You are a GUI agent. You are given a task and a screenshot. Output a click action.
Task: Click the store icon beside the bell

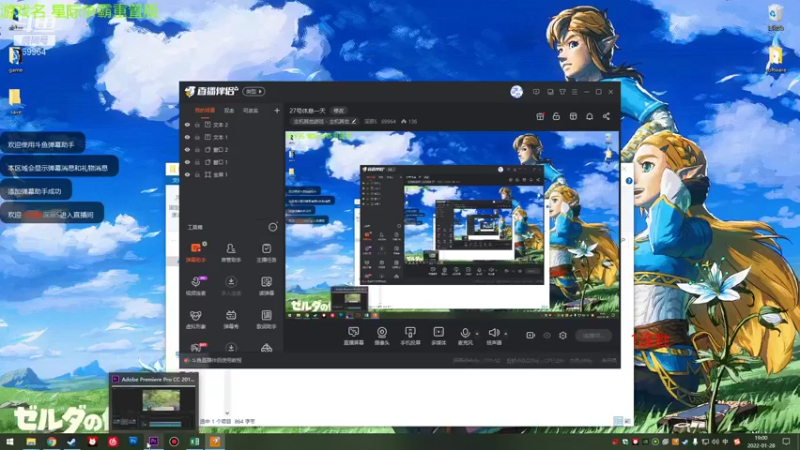tap(573, 116)
